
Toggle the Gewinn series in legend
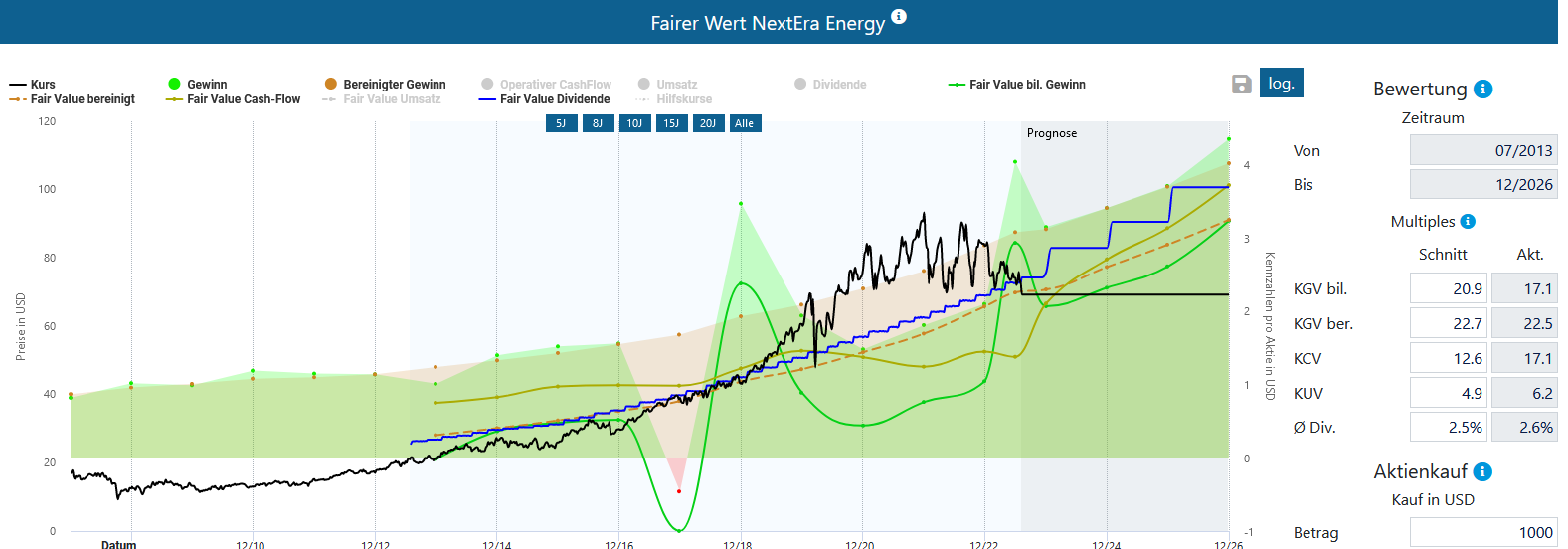tap(198, 85)
